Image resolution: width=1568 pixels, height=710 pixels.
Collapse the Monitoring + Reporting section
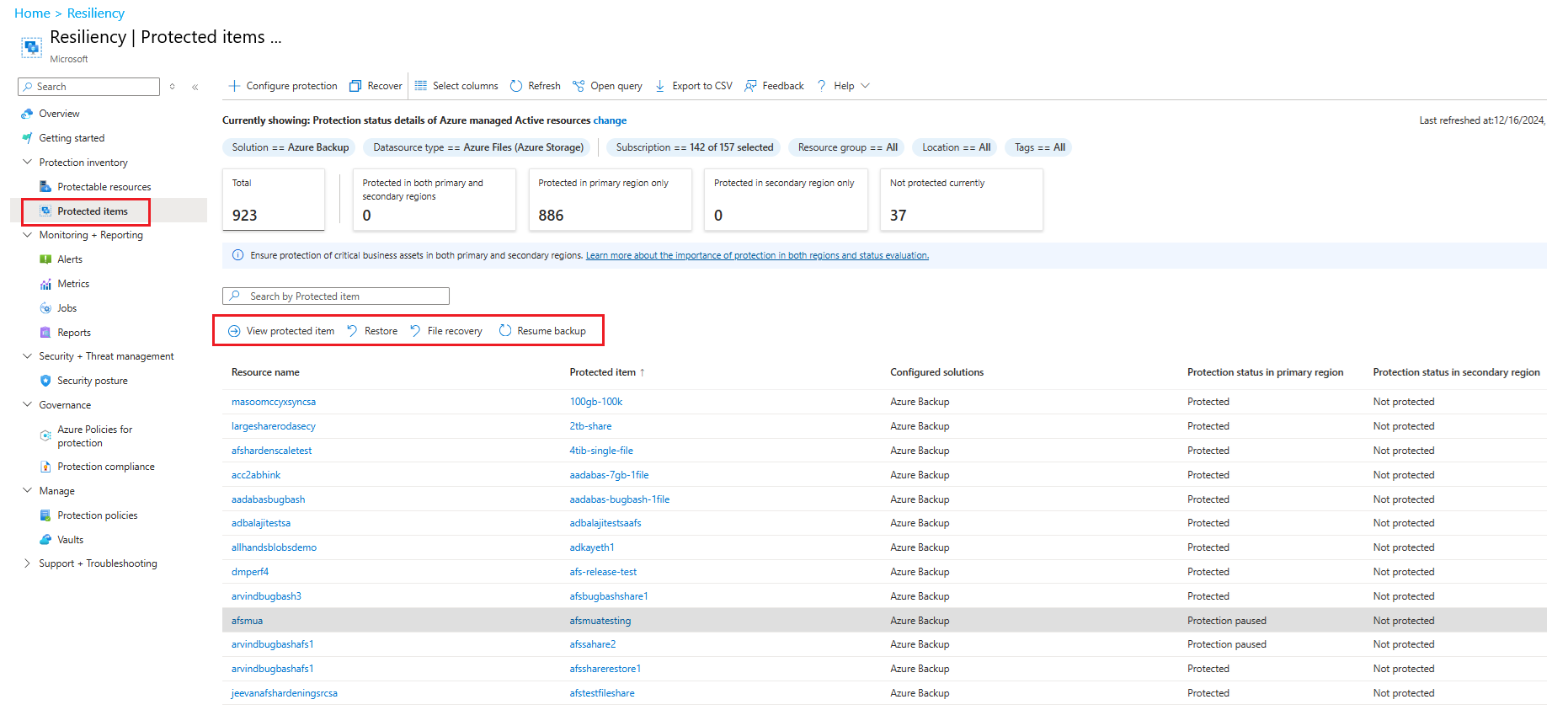(27, 235)
